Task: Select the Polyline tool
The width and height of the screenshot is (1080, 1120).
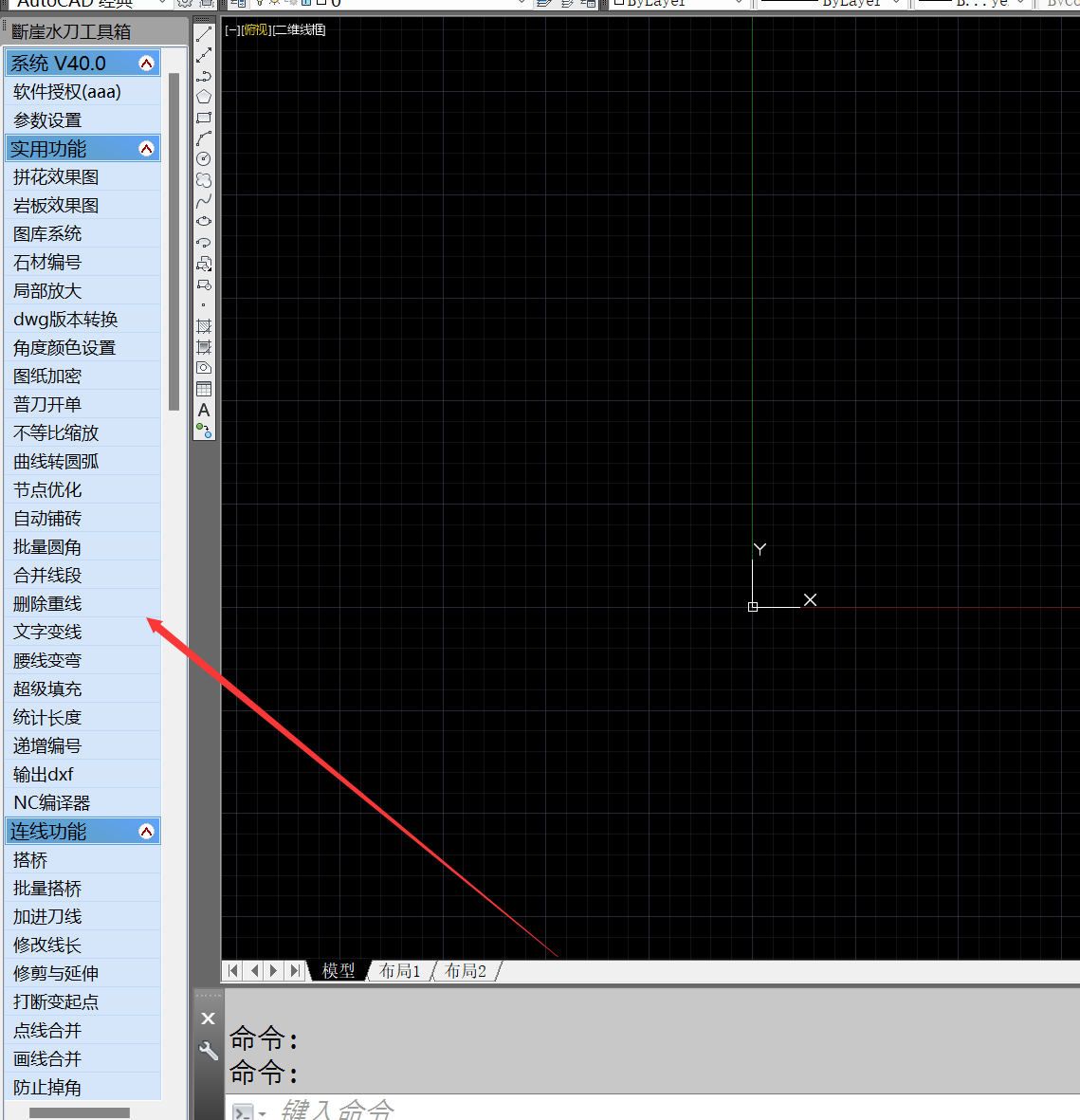Action: [204, 76]
